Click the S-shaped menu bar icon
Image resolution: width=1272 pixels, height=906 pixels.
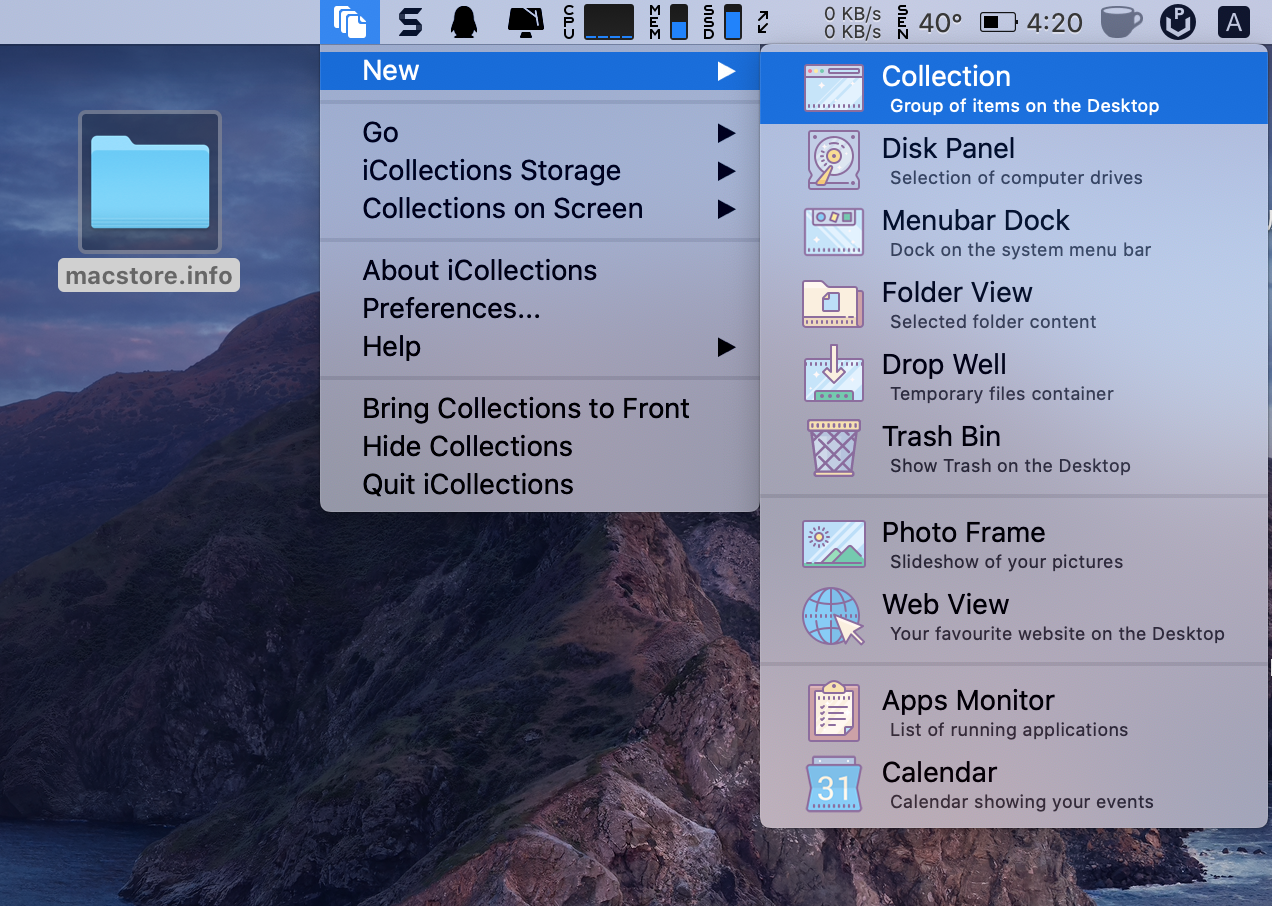tap(410, 22)
